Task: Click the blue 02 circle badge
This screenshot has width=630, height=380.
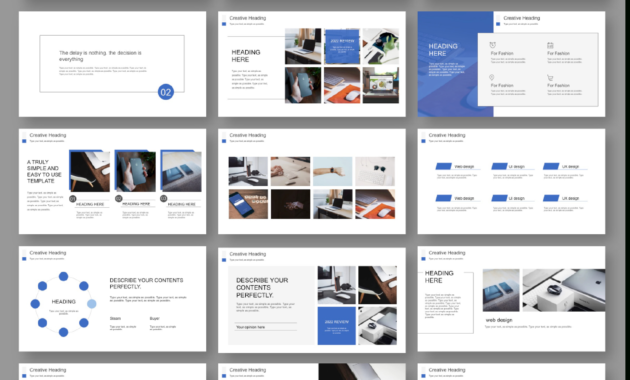Action: [166, 92]
